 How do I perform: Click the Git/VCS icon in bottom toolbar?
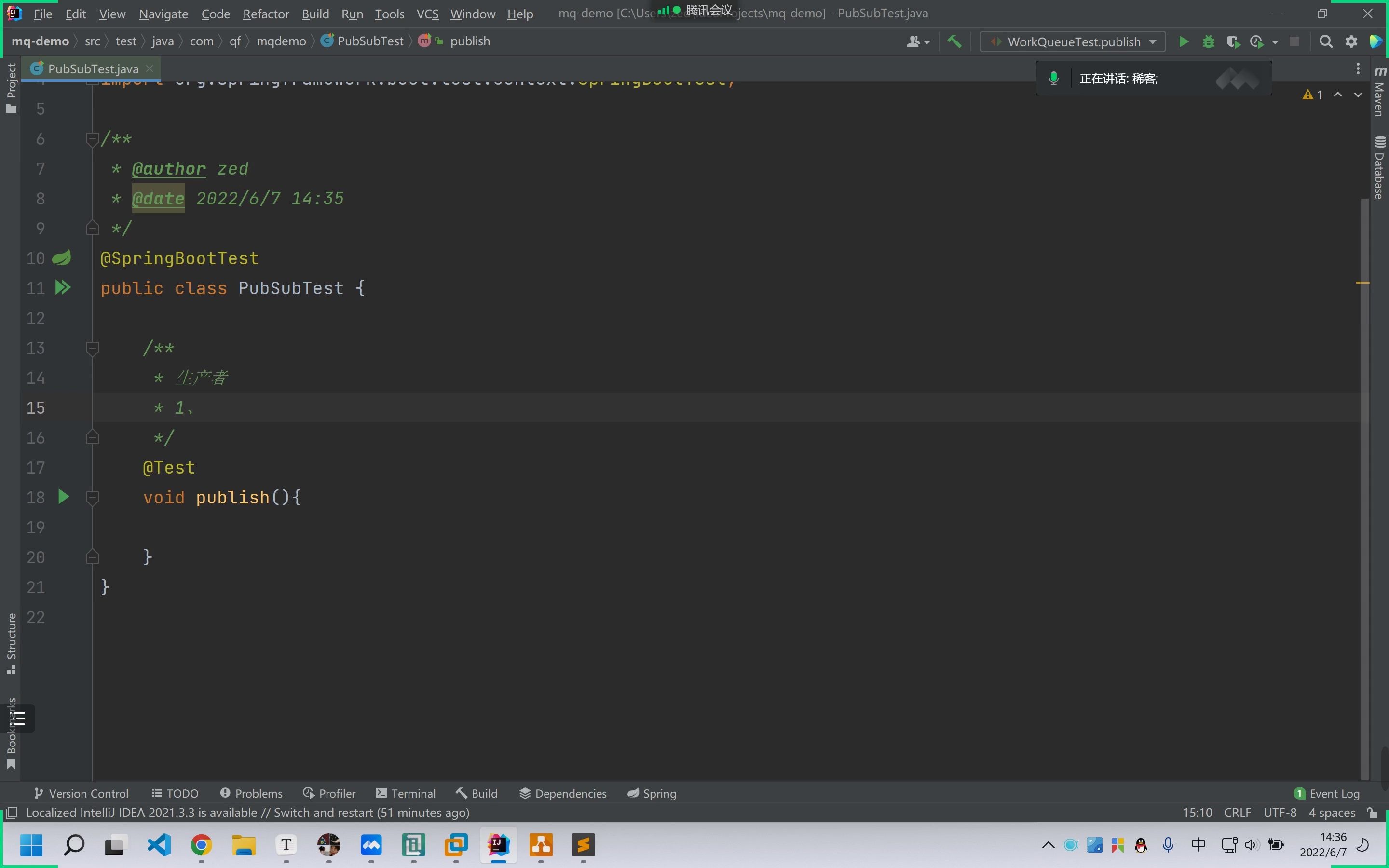(x=38, y=793)
